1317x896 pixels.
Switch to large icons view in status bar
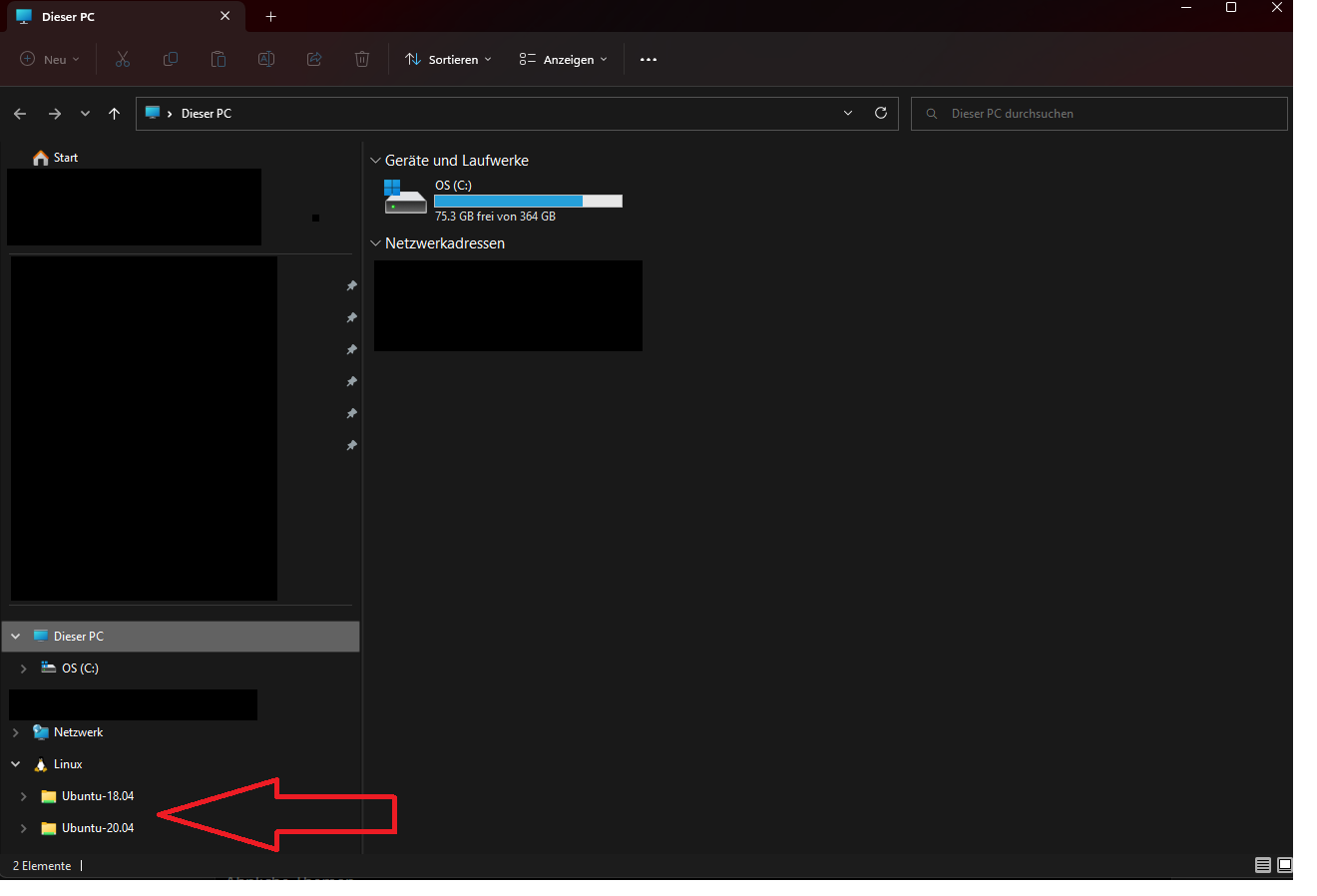[x=1285, y=865]
